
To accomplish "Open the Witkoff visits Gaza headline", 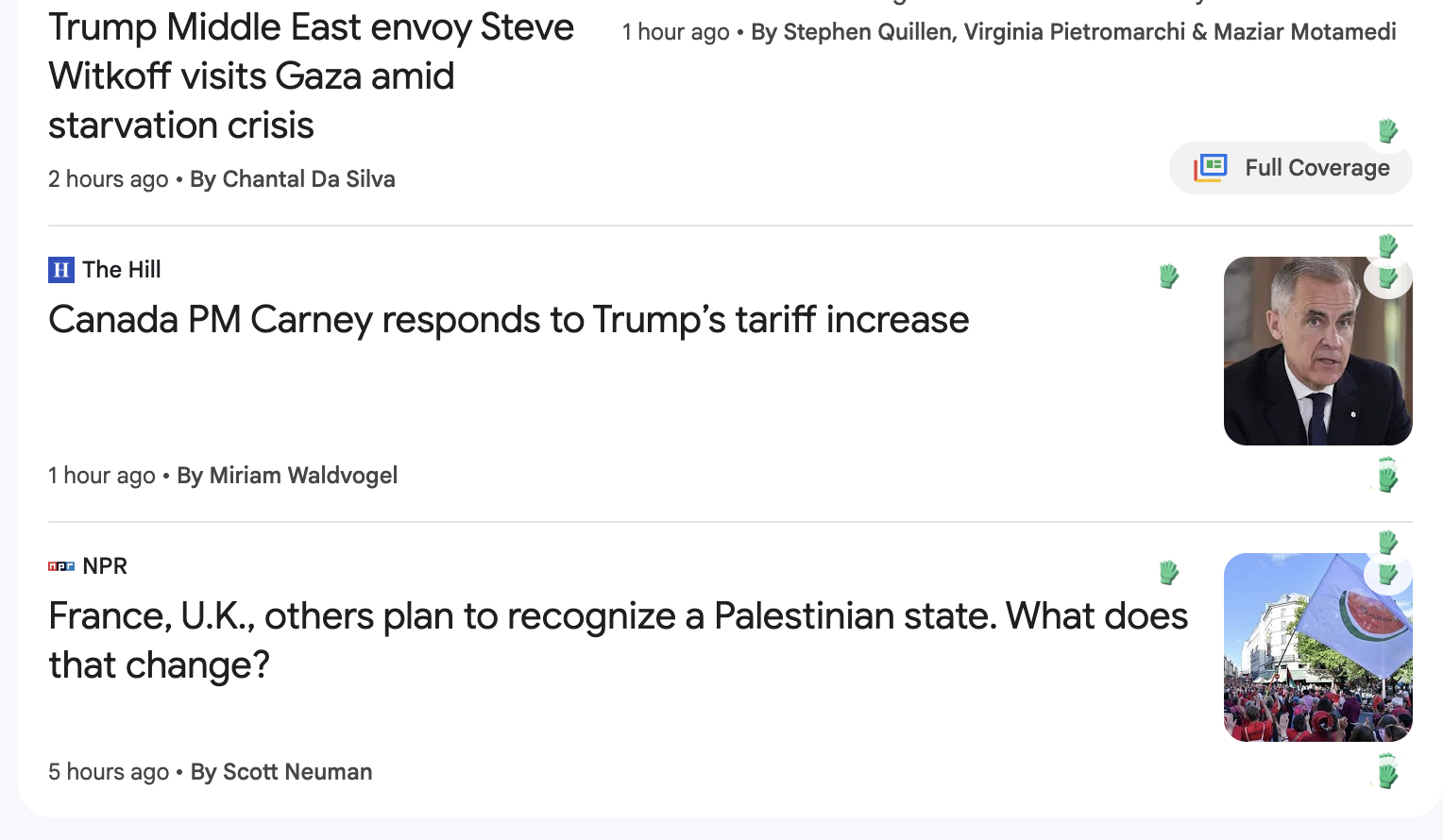I will (310, 76).
